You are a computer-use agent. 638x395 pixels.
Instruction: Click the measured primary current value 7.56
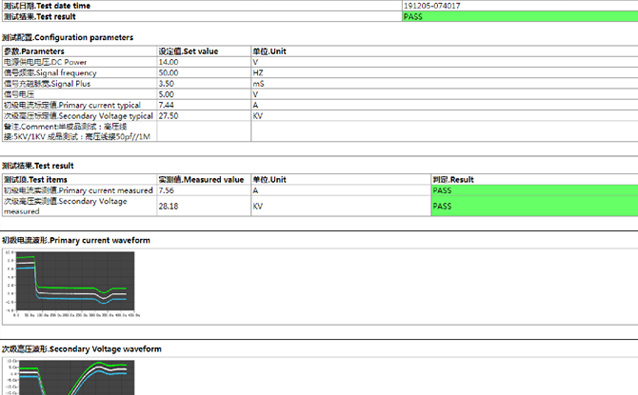point(166,190)
